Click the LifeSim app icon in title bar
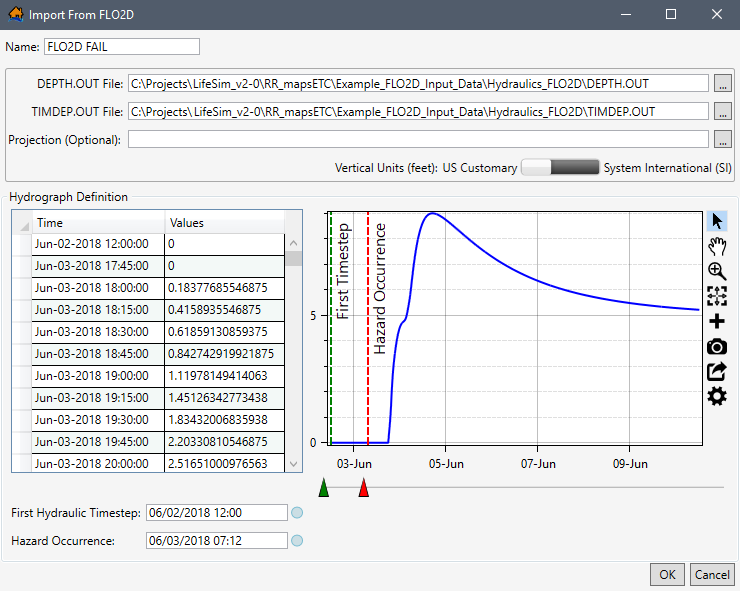The width and height of the screenshot is (740, 591). 16,14
